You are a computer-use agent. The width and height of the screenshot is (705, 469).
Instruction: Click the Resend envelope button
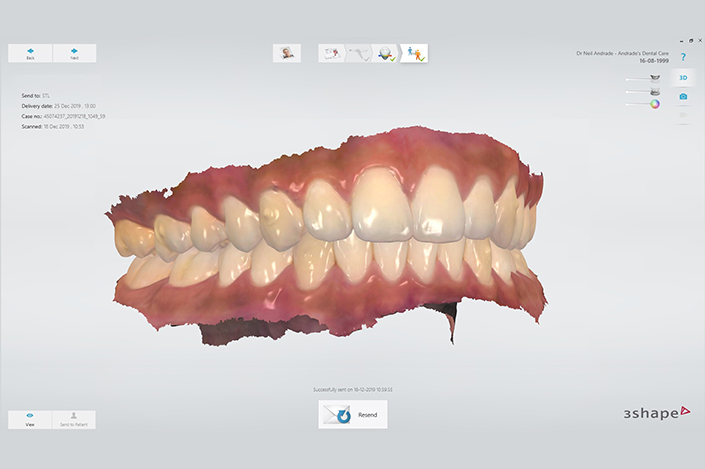point(352,414)
